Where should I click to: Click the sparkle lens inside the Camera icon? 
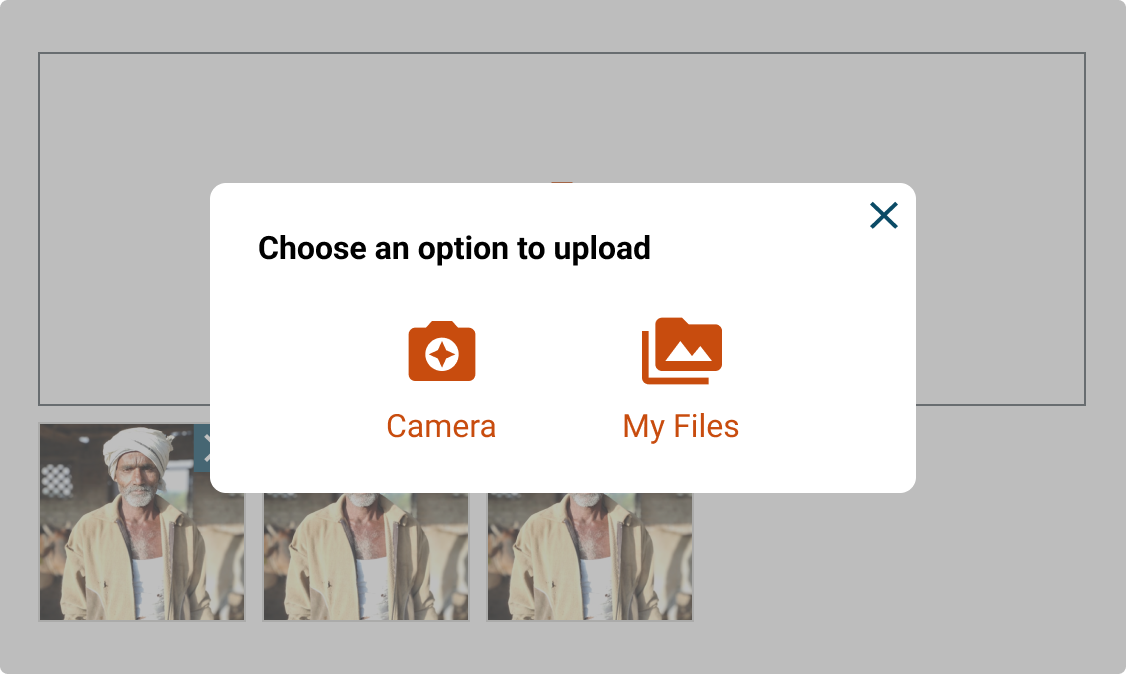tap(441, 354)
